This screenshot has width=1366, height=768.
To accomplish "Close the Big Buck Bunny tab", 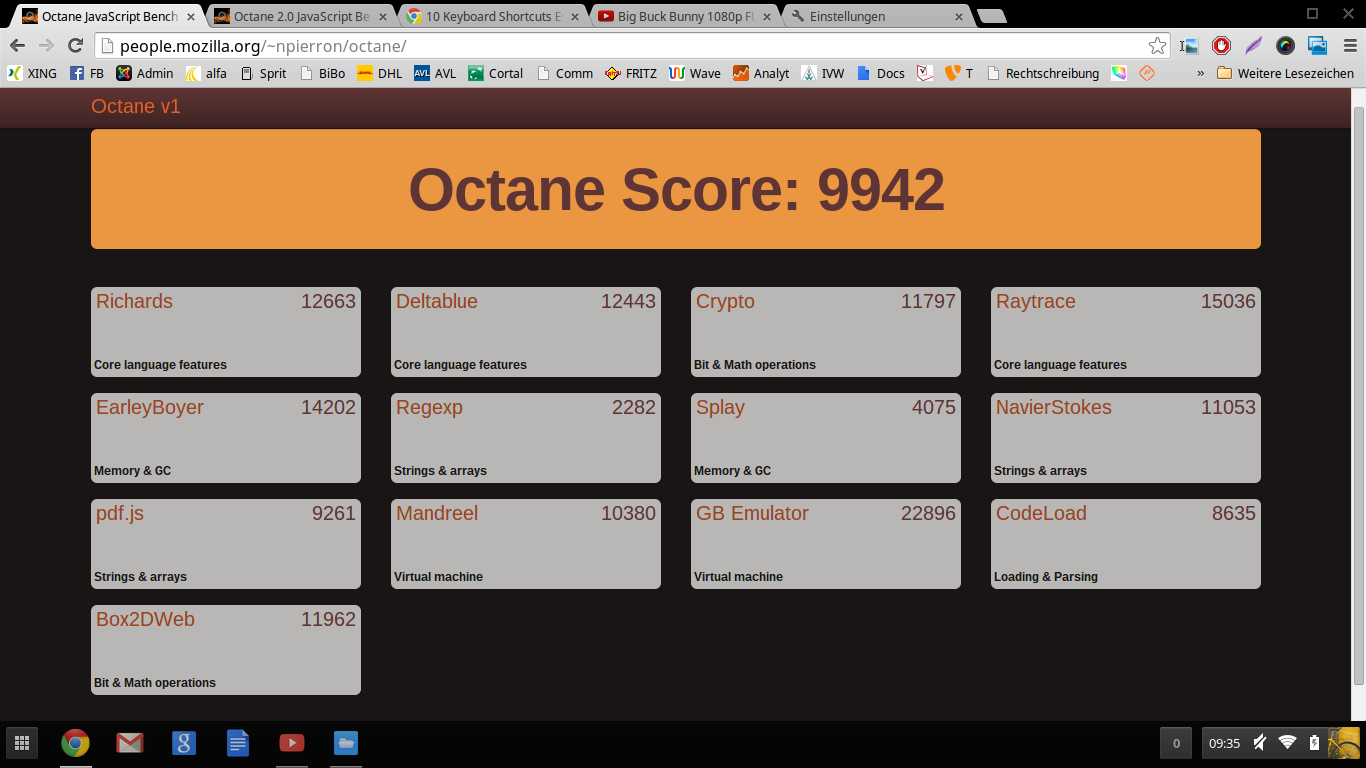I will click(767, 17).
